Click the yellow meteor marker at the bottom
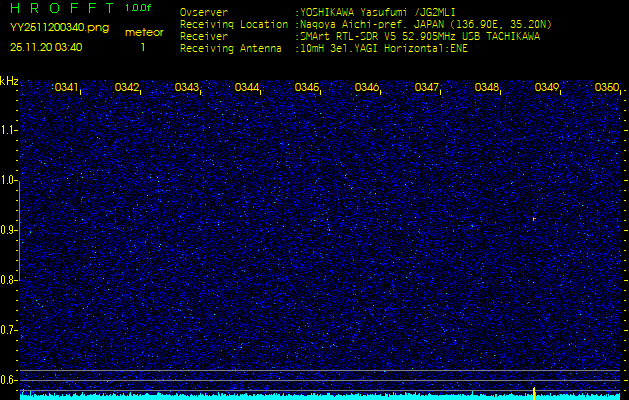This screenshot has width=629, height=400. (535, 391)
